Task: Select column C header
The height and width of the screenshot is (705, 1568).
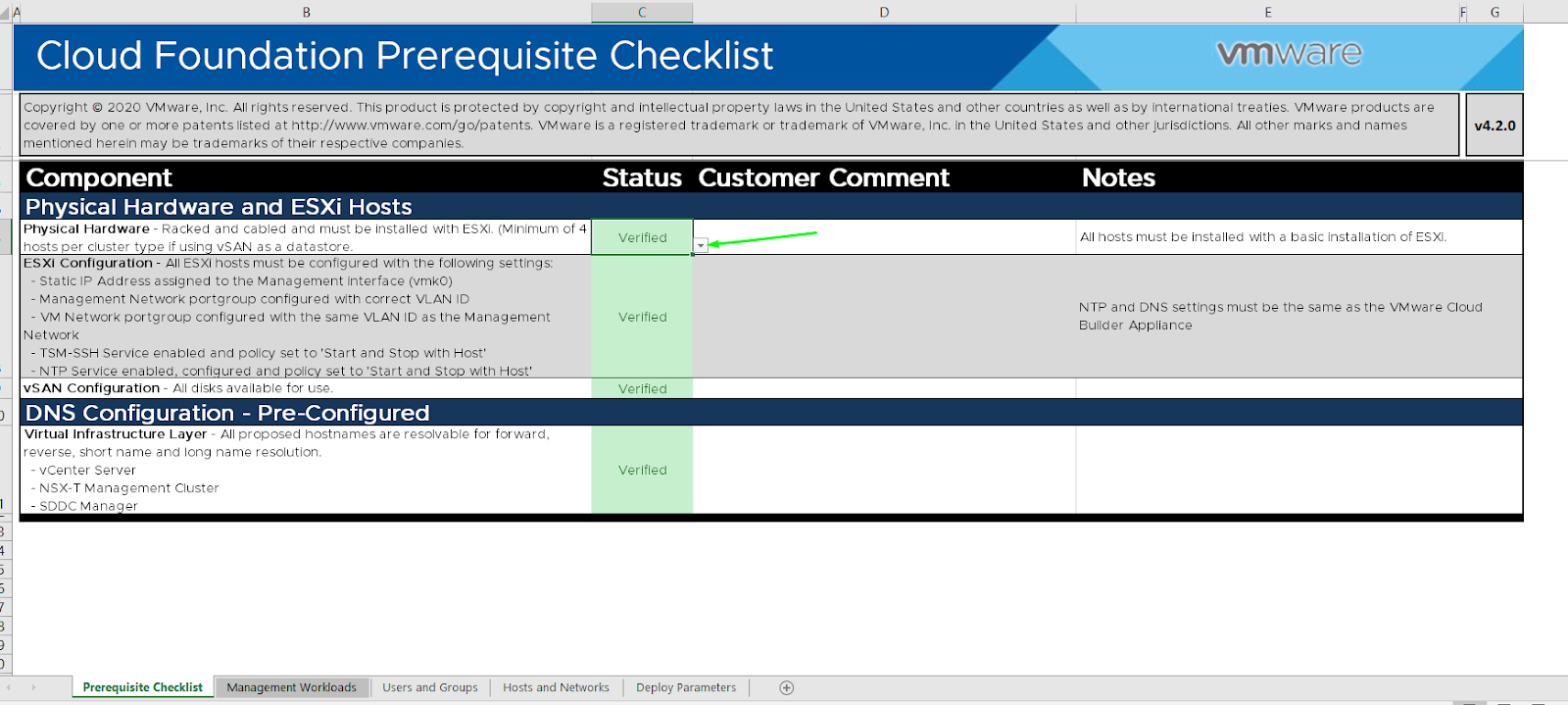Action: [x=642, y=12]
